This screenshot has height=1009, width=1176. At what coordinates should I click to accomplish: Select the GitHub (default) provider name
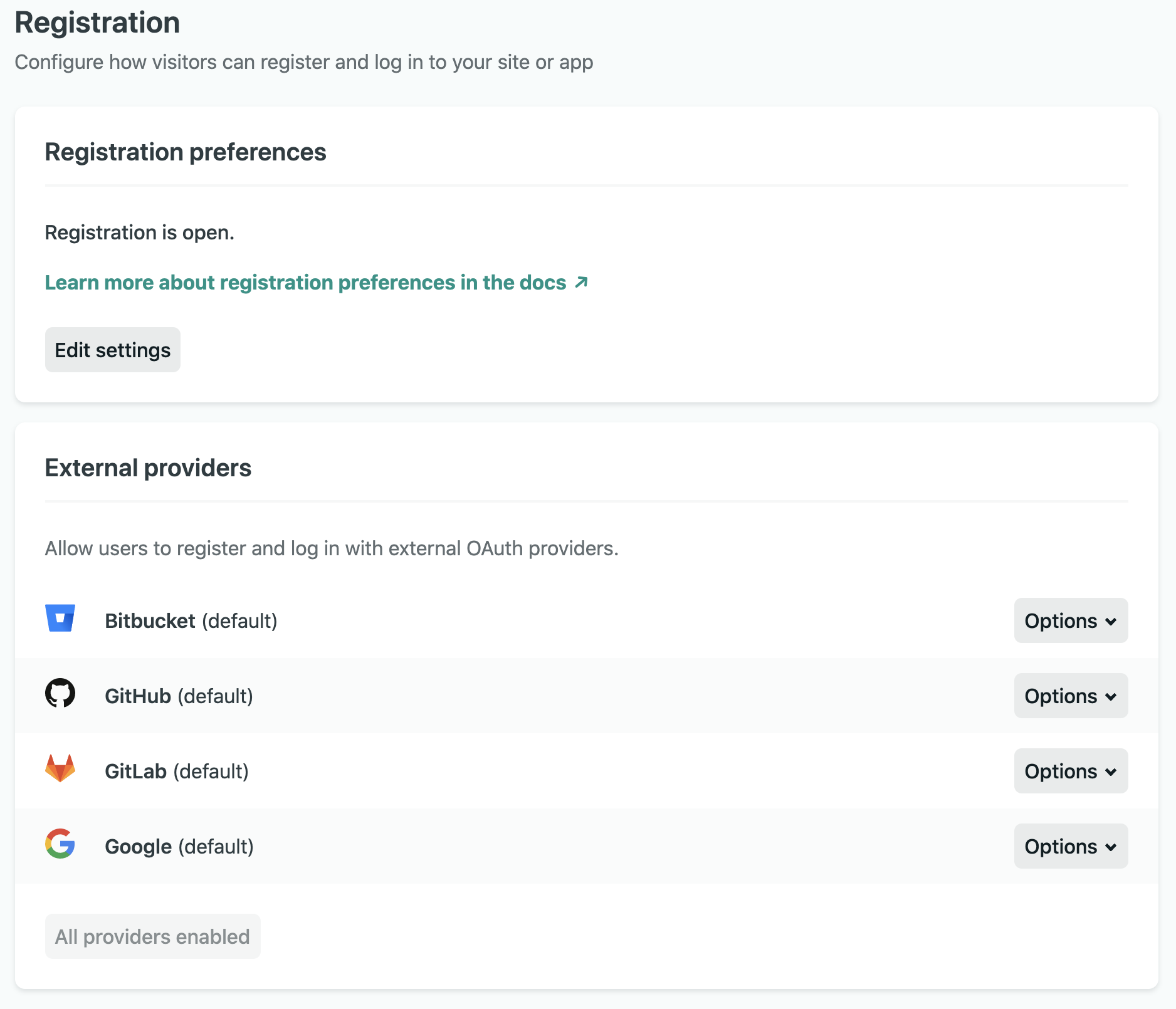[179, 696]
